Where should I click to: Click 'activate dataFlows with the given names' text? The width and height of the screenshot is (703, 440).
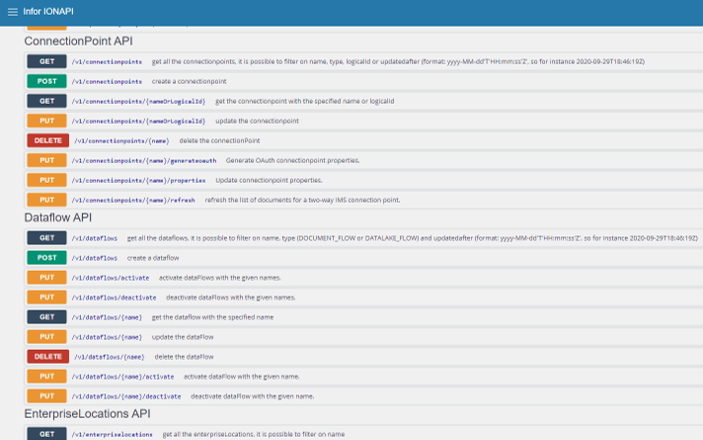point(220,278)
